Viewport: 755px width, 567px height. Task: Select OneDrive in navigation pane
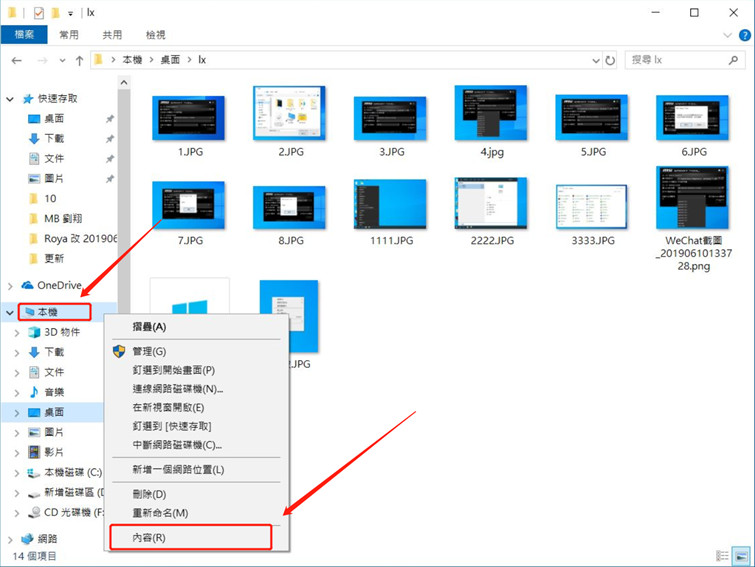click(x=59, y=285)
